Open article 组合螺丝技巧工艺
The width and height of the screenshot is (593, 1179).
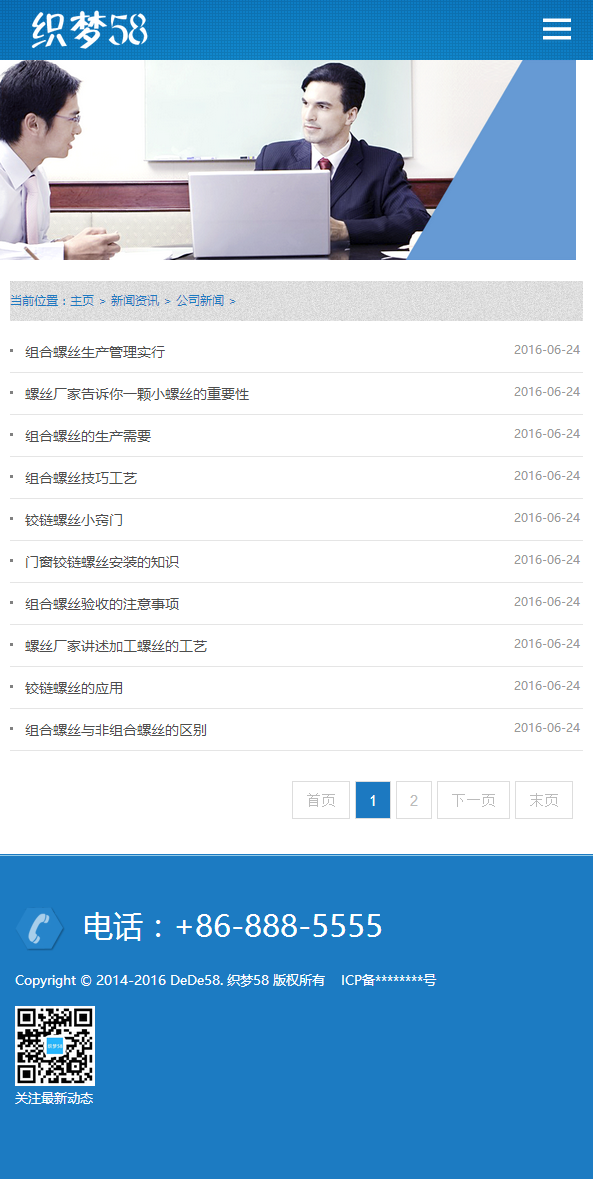(81, 478)
